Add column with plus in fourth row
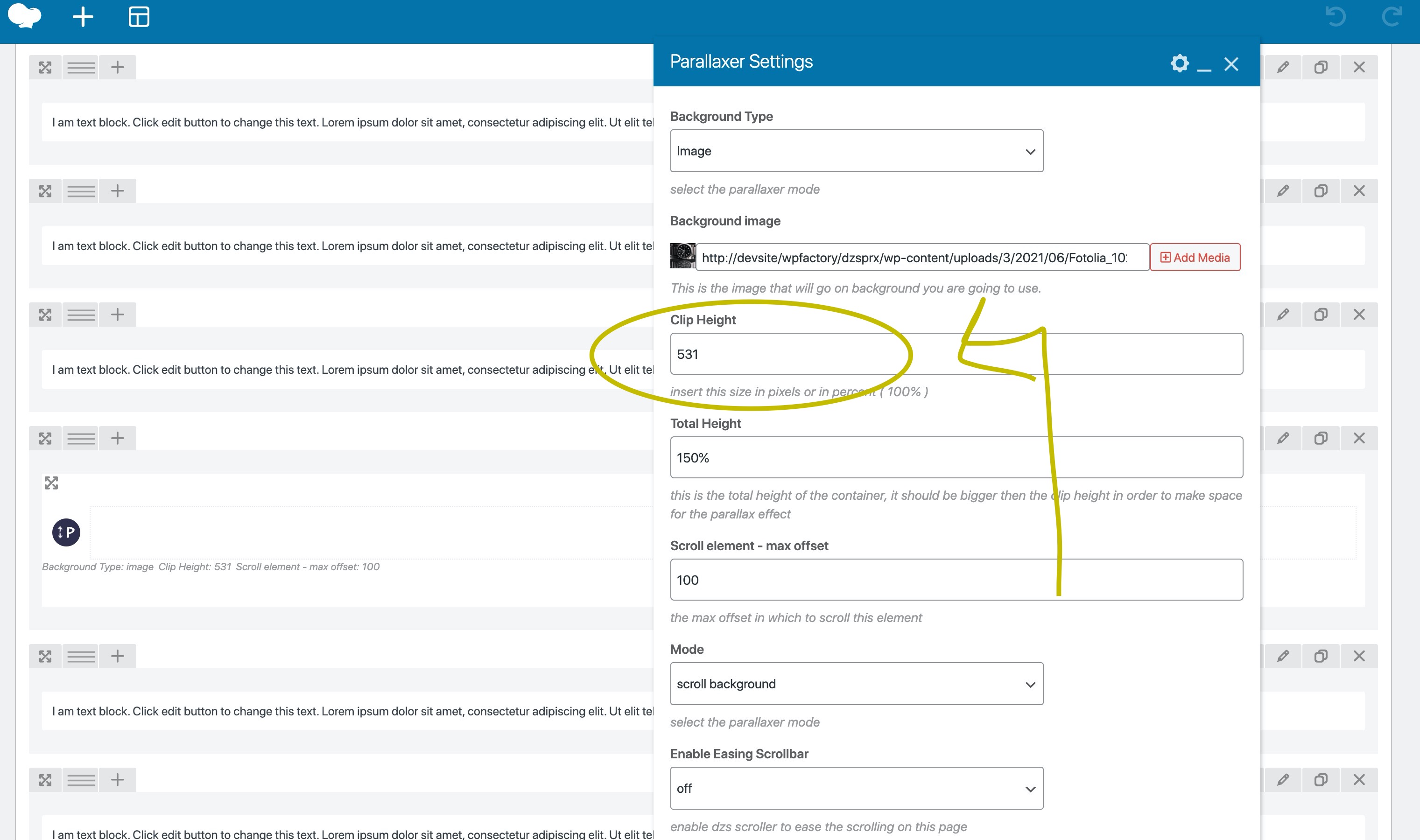This screenshot has height=840, width=1420. click(117, 438)
